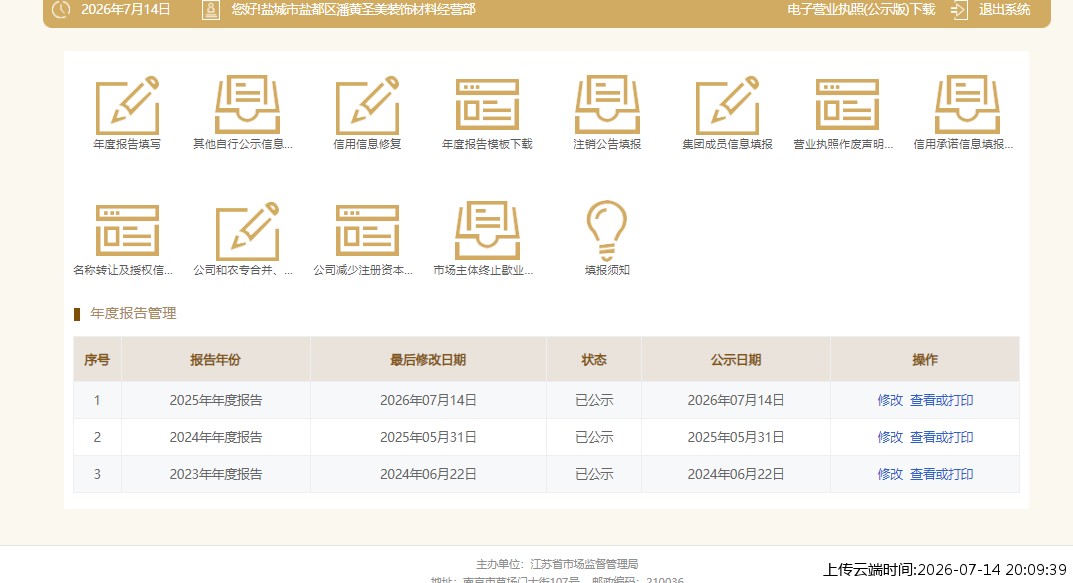The image size is (1073, 583).
Task: Click 查看或打印 for 2025年年度报告
Action: click(x=942, y=400)
